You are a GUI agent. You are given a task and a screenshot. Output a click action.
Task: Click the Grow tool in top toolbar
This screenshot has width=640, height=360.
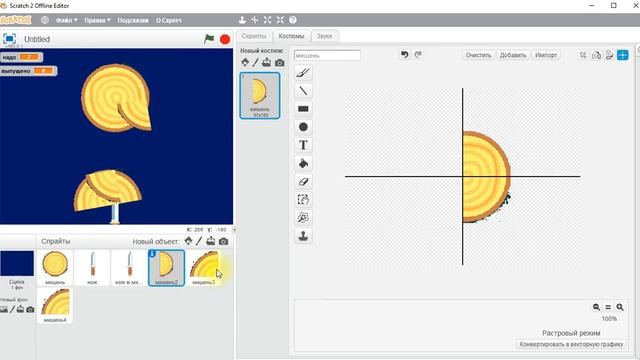267,20
